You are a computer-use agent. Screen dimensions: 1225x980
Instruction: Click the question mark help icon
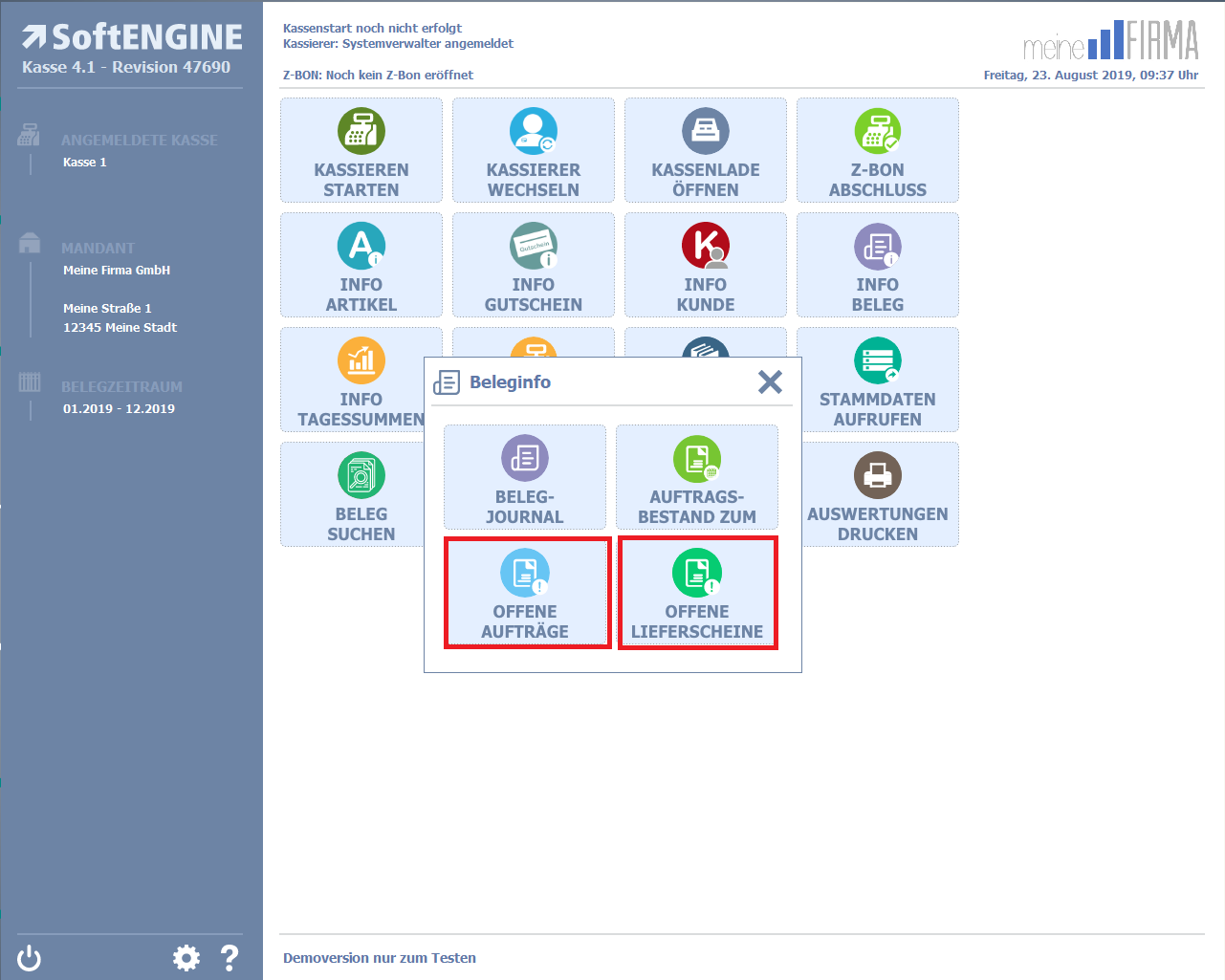(x=230, y=957)
